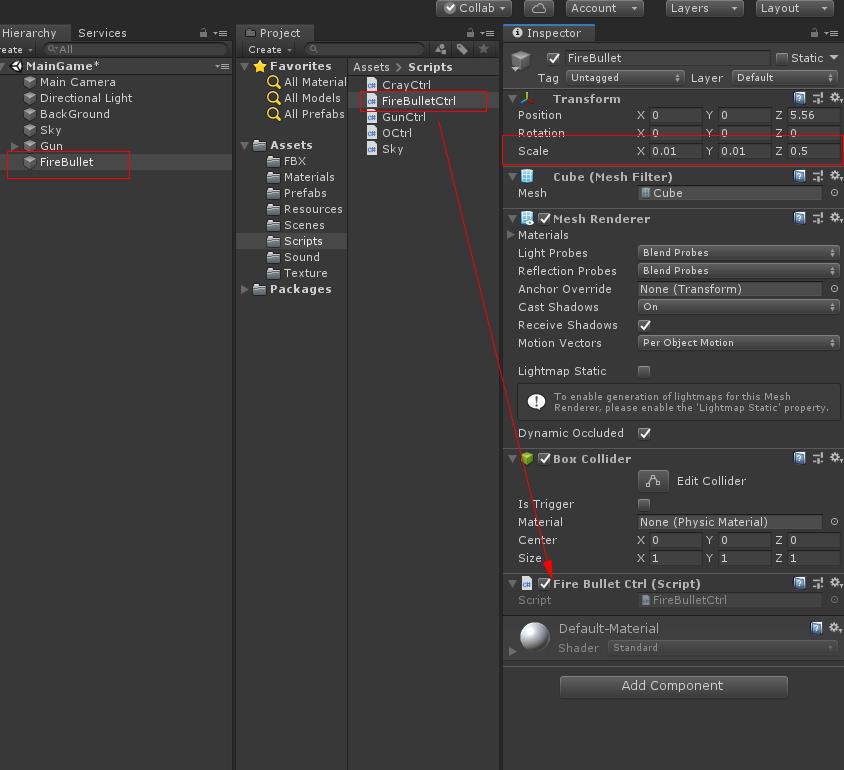Toggle FireBullet object active checkbox
The image size is (844, 770).
tap(553, 58)
